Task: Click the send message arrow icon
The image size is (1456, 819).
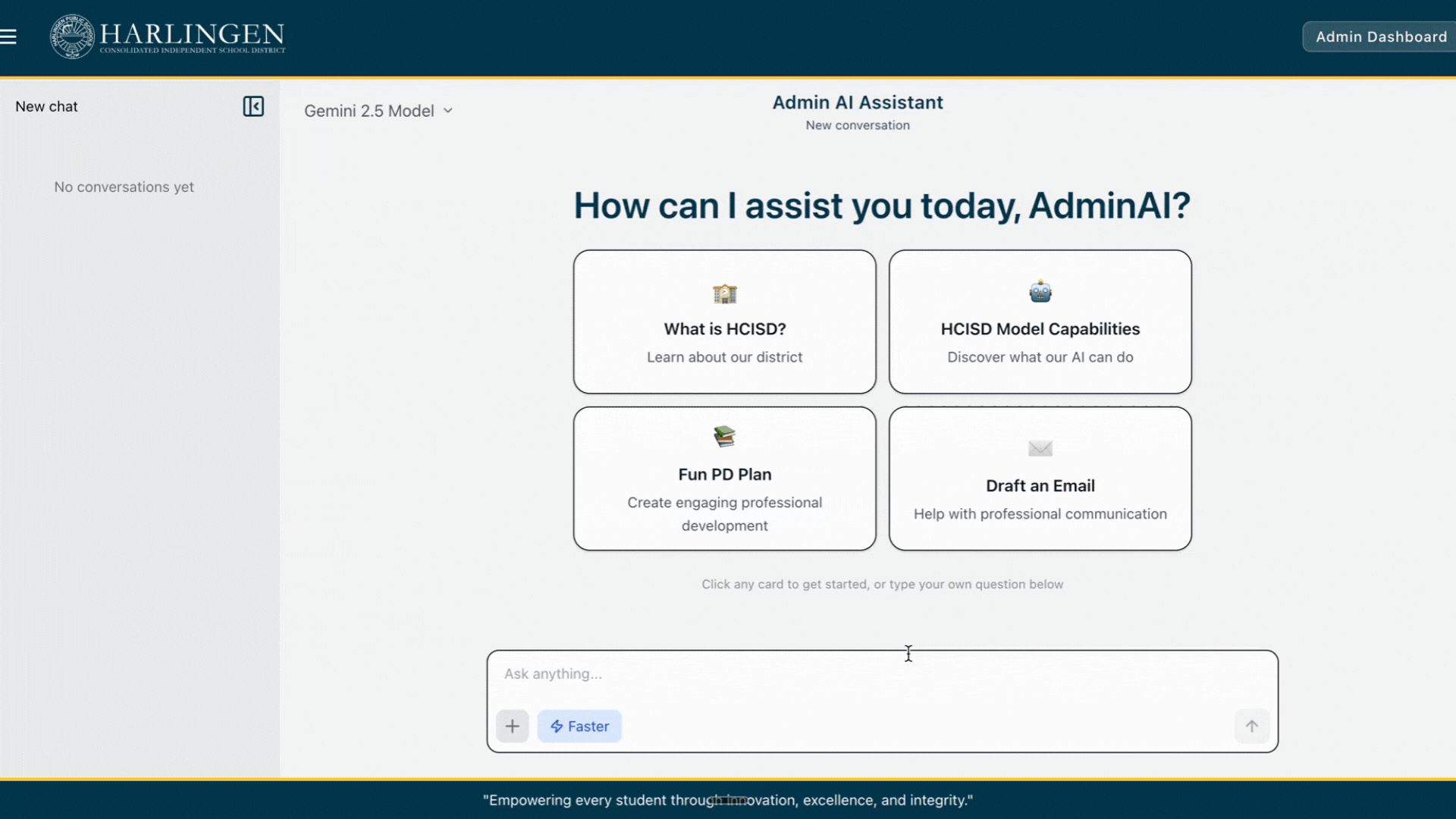Action: click(1251, 726)
